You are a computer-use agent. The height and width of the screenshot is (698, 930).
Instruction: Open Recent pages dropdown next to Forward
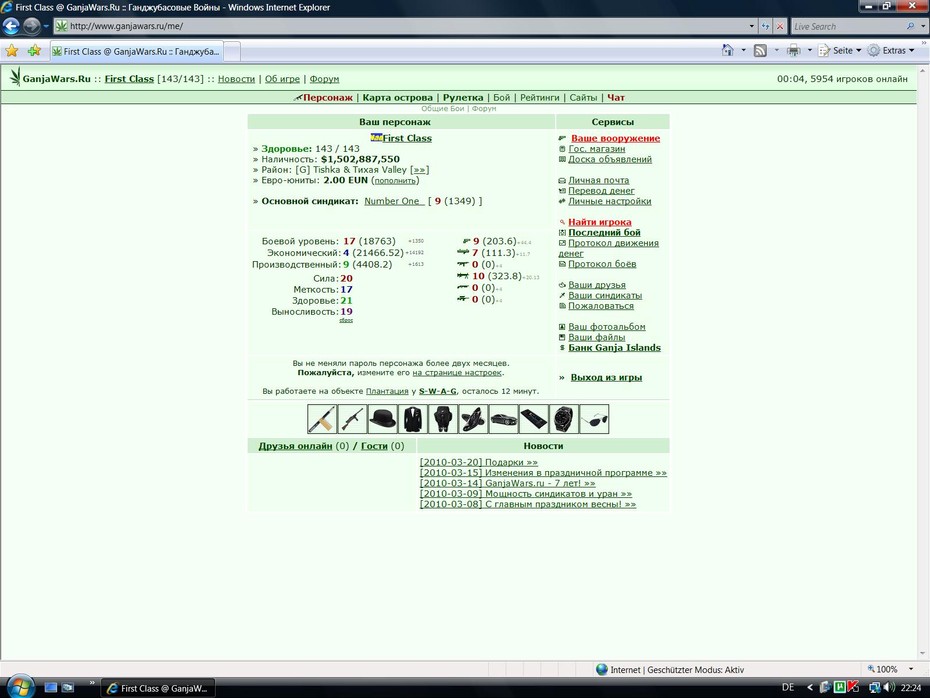pyautogui.click(x=46, y=26)
